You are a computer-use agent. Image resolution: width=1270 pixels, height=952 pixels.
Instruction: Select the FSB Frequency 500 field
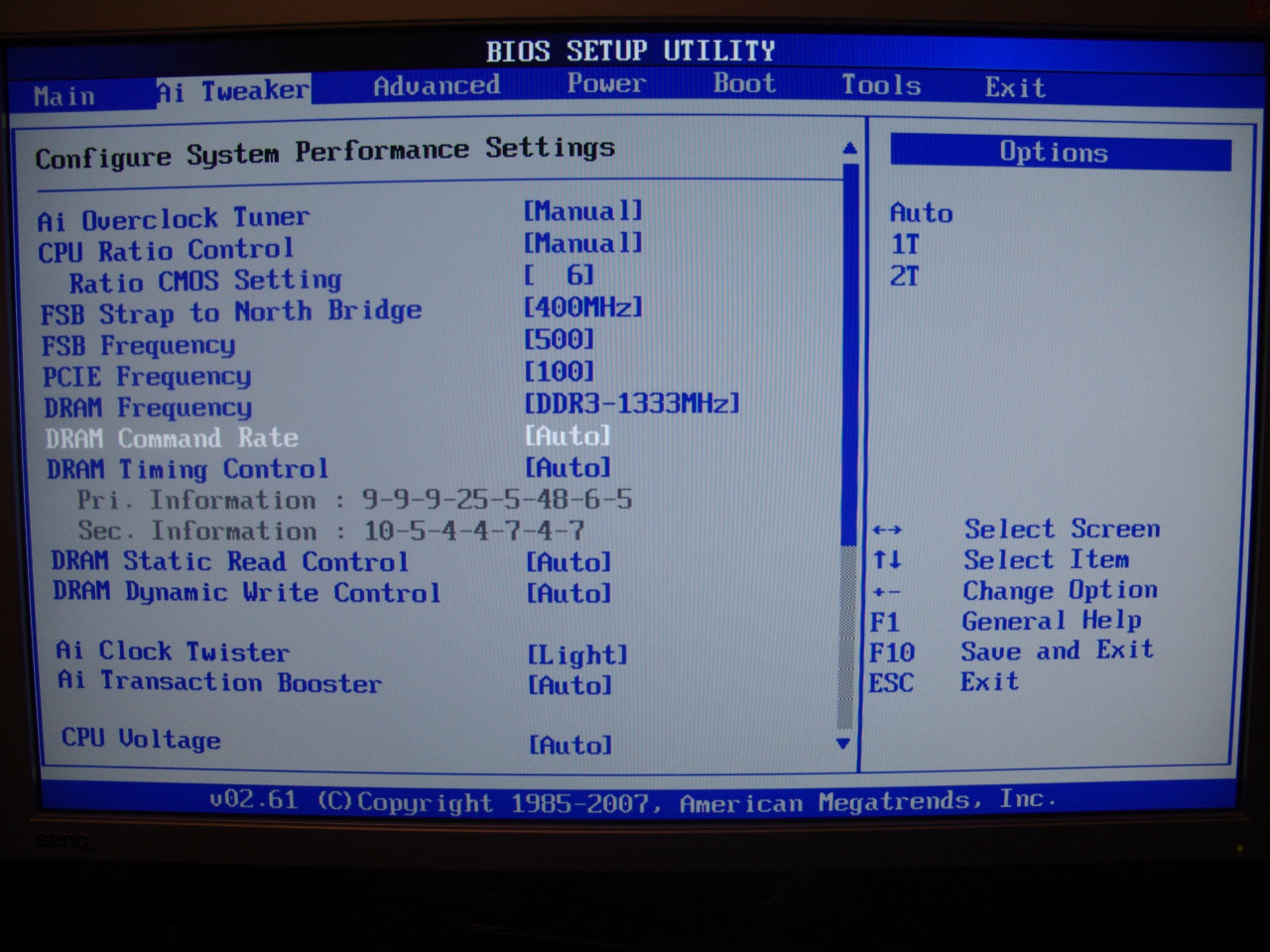click(x=560, y=339)
